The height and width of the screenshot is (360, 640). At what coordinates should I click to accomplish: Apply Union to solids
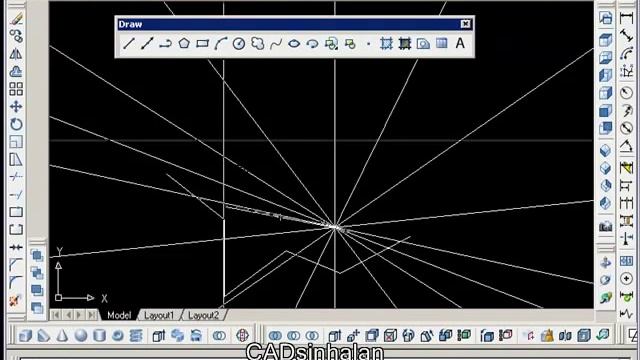pyautogui.click(x=275, y=336)
